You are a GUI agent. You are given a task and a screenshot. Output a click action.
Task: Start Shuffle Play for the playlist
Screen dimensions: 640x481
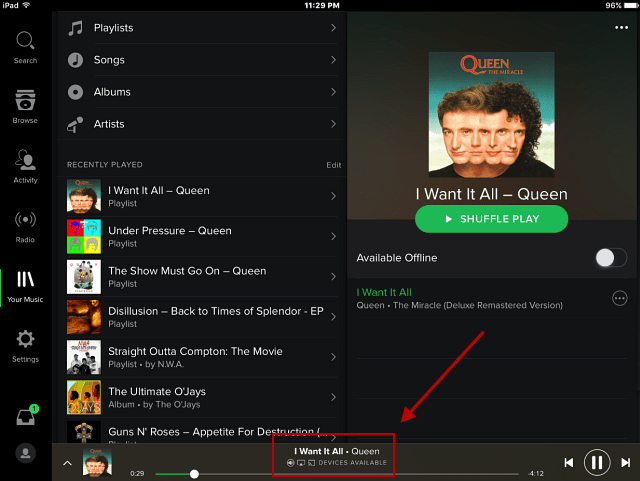tap(491, 219)
